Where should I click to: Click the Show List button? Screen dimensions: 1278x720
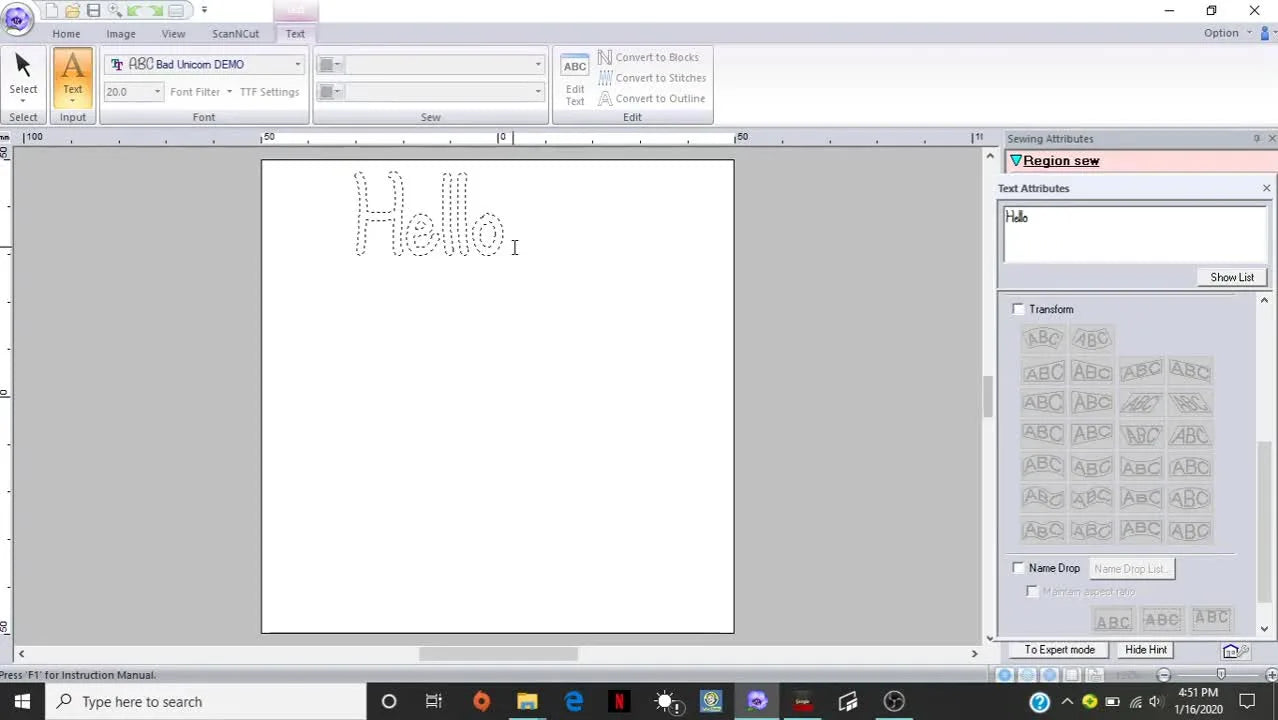click(1231, 277)
